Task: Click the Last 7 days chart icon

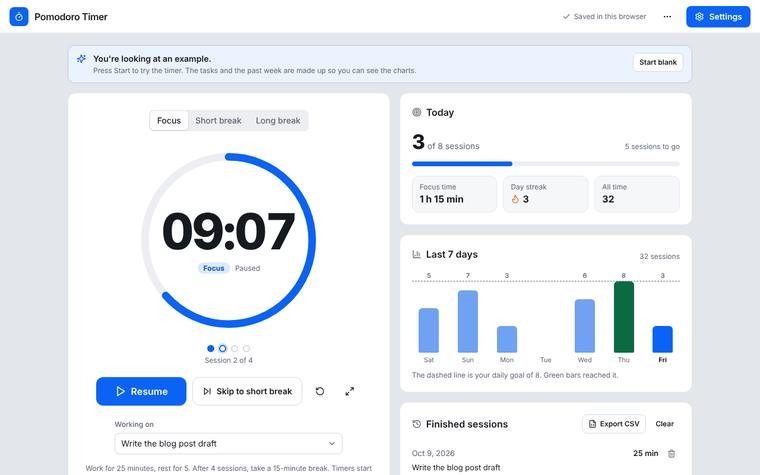Action: tap(416, 254)
